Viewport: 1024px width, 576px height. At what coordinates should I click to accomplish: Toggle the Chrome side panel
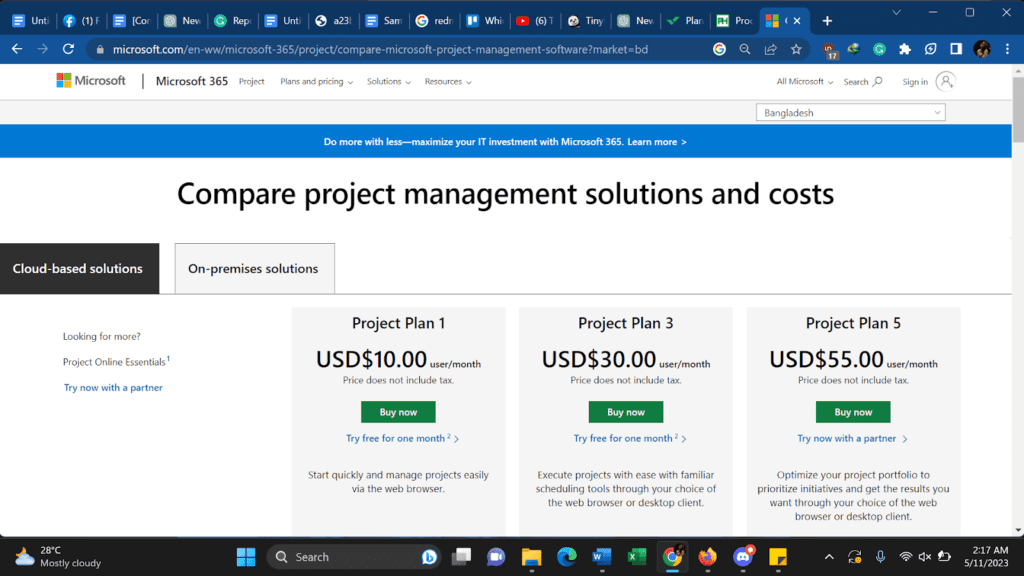pyautogui.click(x=956, y=50)
